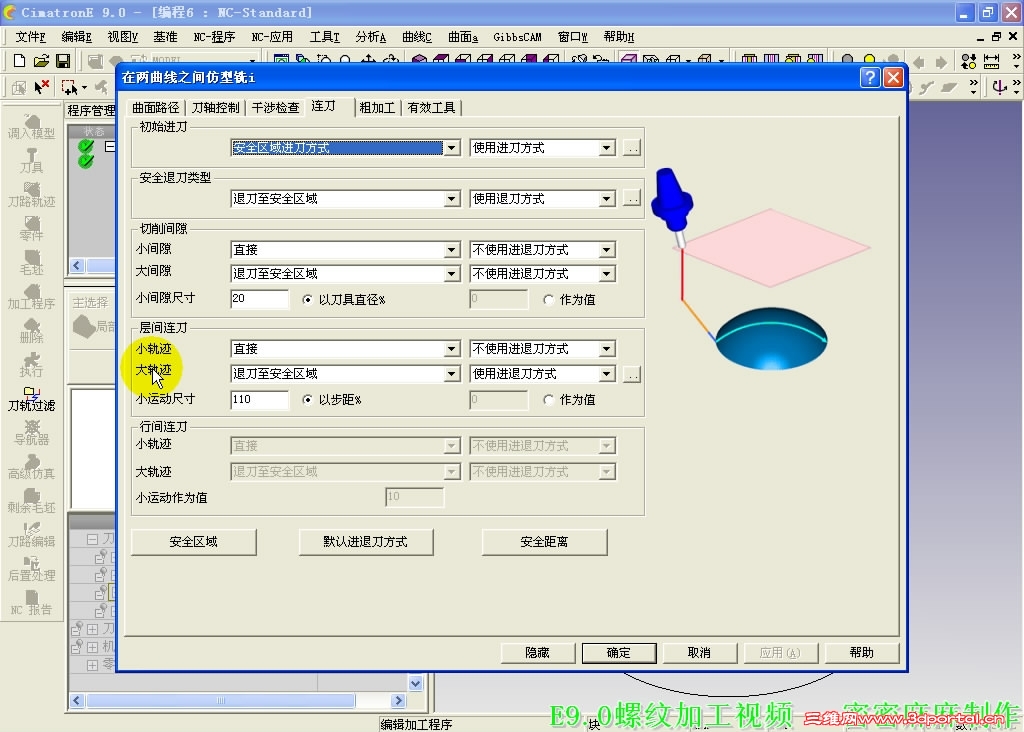Click the New file toolbar icon
This screenshot has width=1024, height=732.
(x=19, y=61)
